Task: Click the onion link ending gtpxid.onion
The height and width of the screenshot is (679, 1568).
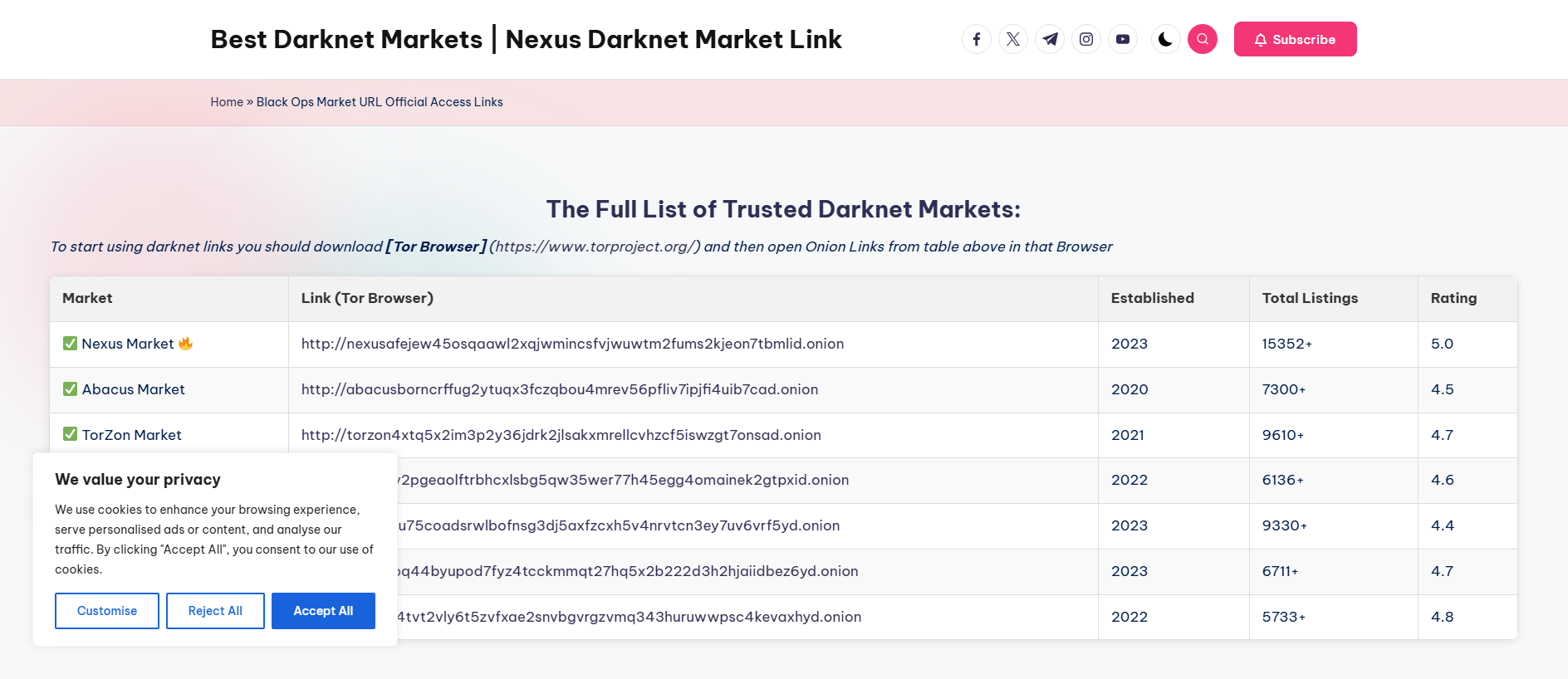Action: 623,480
